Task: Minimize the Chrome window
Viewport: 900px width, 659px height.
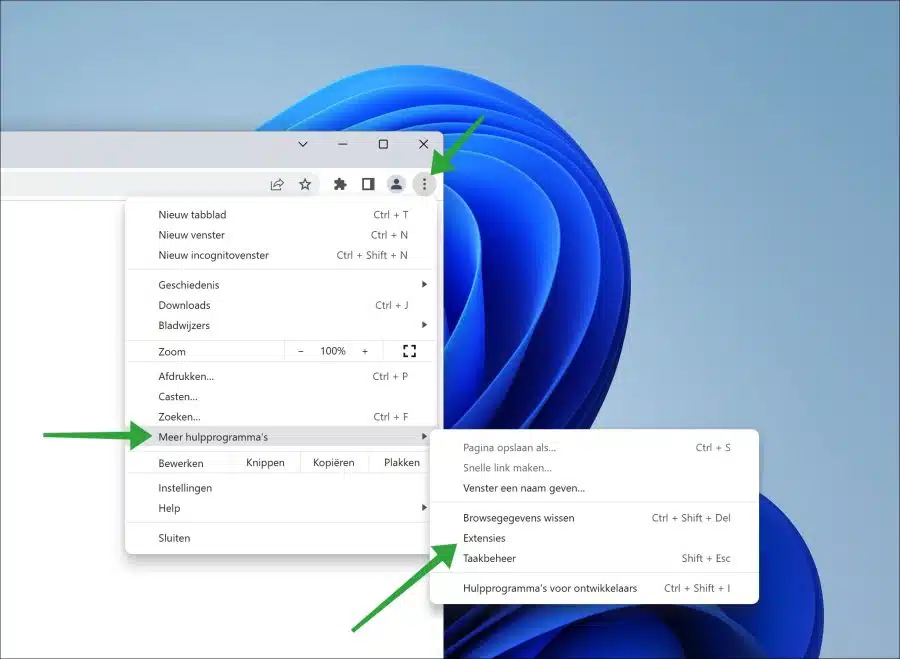Action: click(x=343, y=144)
